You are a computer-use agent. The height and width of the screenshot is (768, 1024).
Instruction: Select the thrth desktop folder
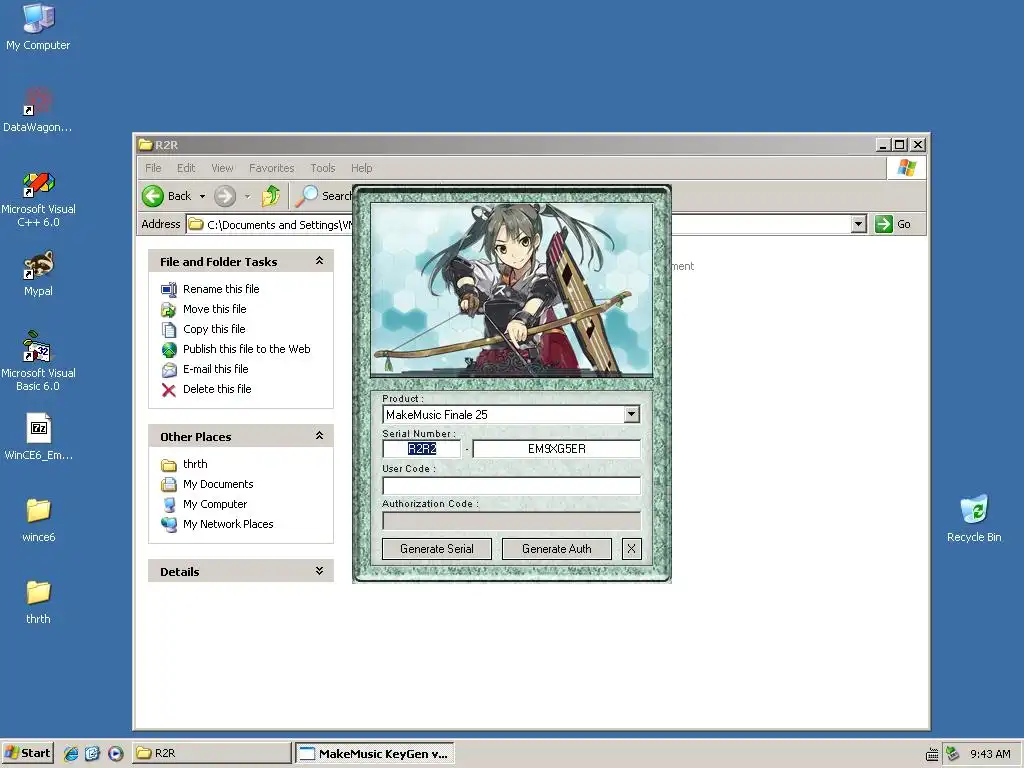point(38,601)
